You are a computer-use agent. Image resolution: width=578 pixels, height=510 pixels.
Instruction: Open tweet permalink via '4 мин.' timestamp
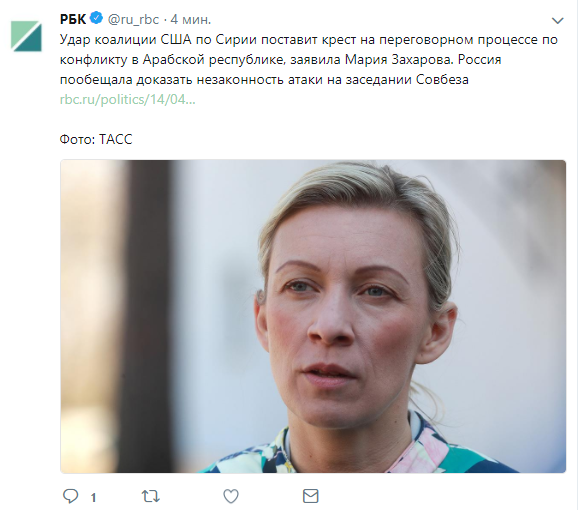[191, 19]
